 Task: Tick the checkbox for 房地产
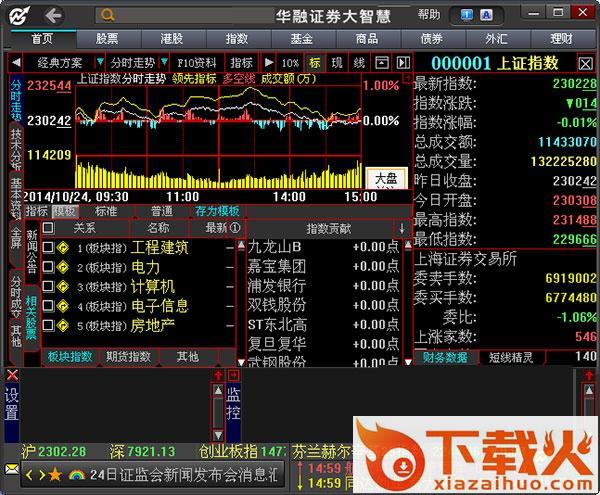click(x=48, y=326)
